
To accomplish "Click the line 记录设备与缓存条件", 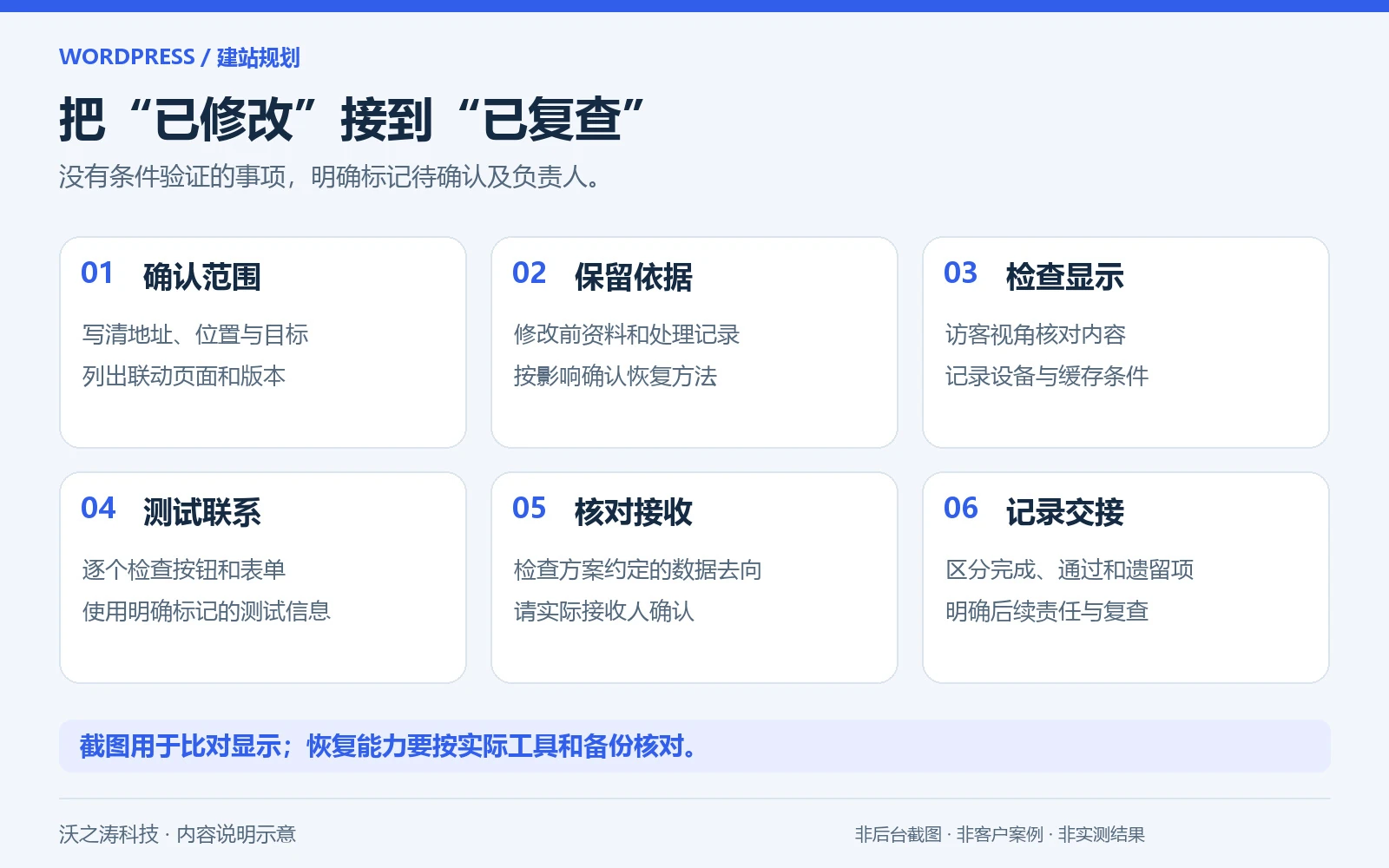I will (x=1047, y=377).
